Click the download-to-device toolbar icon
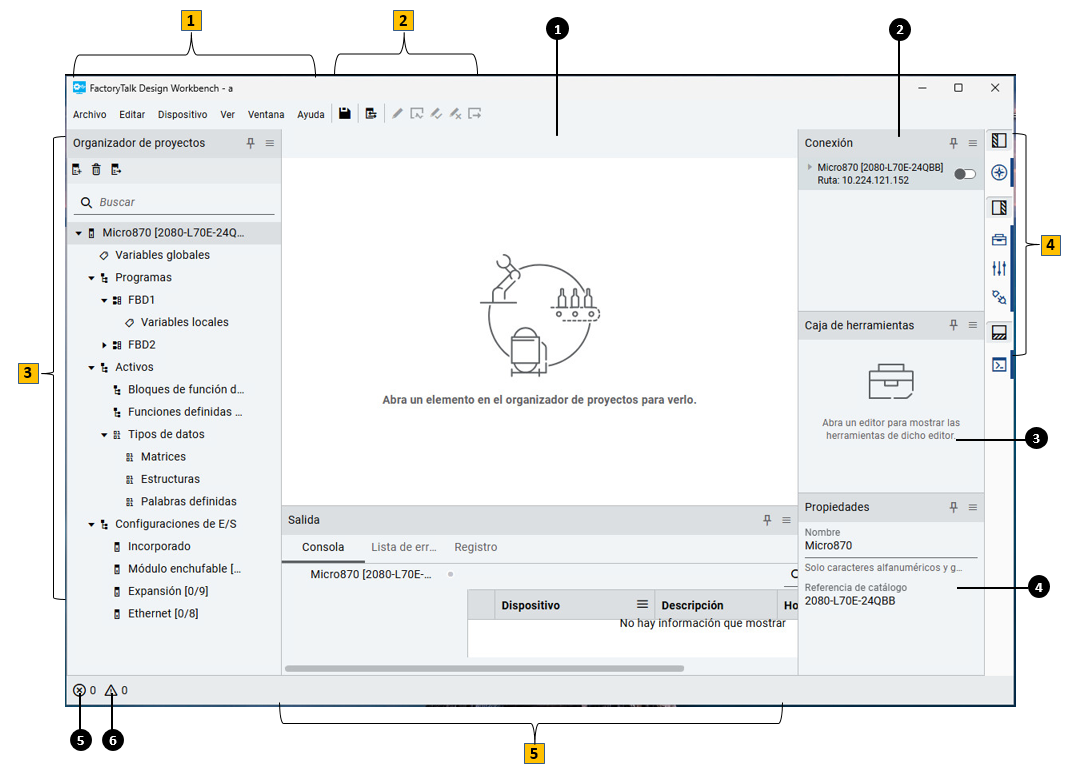 point(416,113)
